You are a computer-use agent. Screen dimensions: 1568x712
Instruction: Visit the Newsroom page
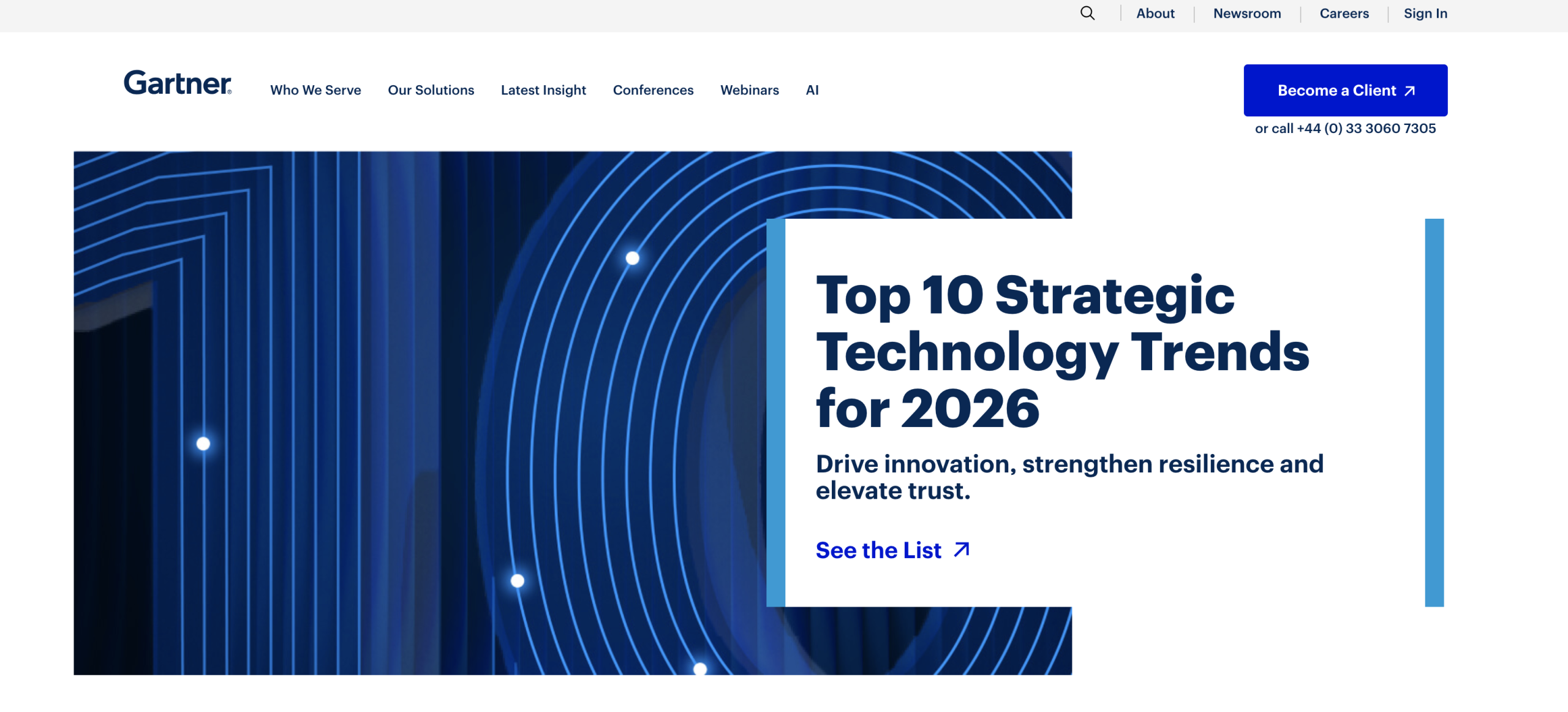click(1247, 13)
